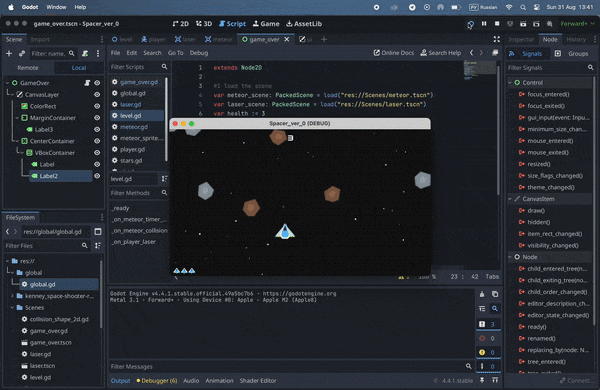Open the History dock tab

pyautogui.click(x=576, y=39)
